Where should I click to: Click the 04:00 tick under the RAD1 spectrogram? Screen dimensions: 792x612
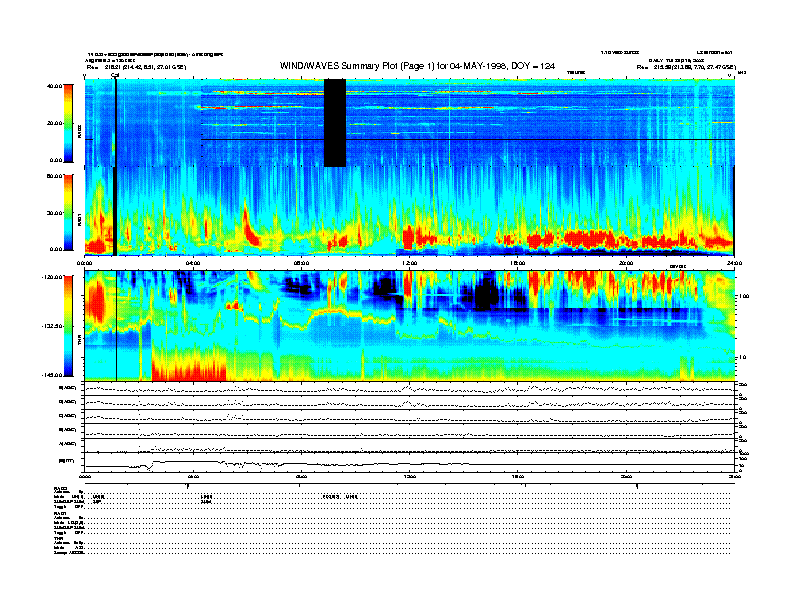(193, 263)
